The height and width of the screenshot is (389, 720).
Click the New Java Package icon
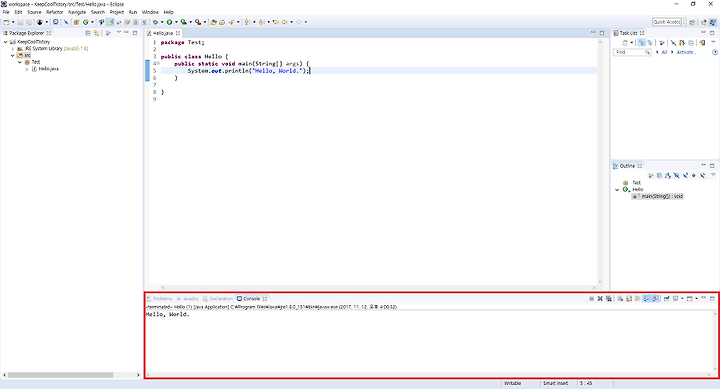(x=76, y=22)
